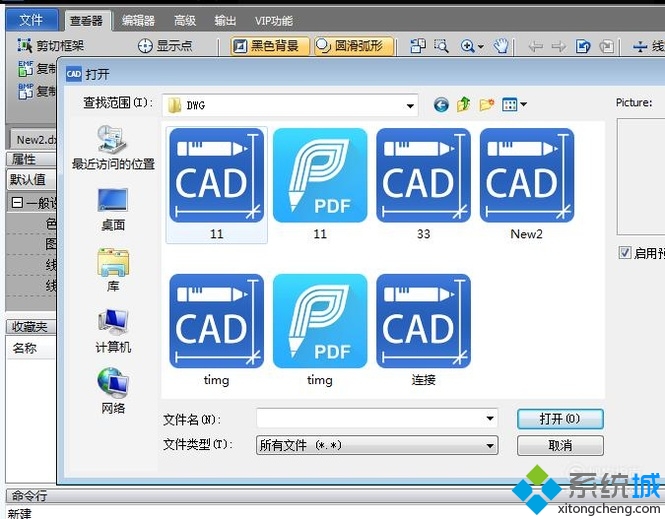The height and width of the screenshot is (519, 665).
Task: Toggle 显示点 option
Action: pos(165,45)
